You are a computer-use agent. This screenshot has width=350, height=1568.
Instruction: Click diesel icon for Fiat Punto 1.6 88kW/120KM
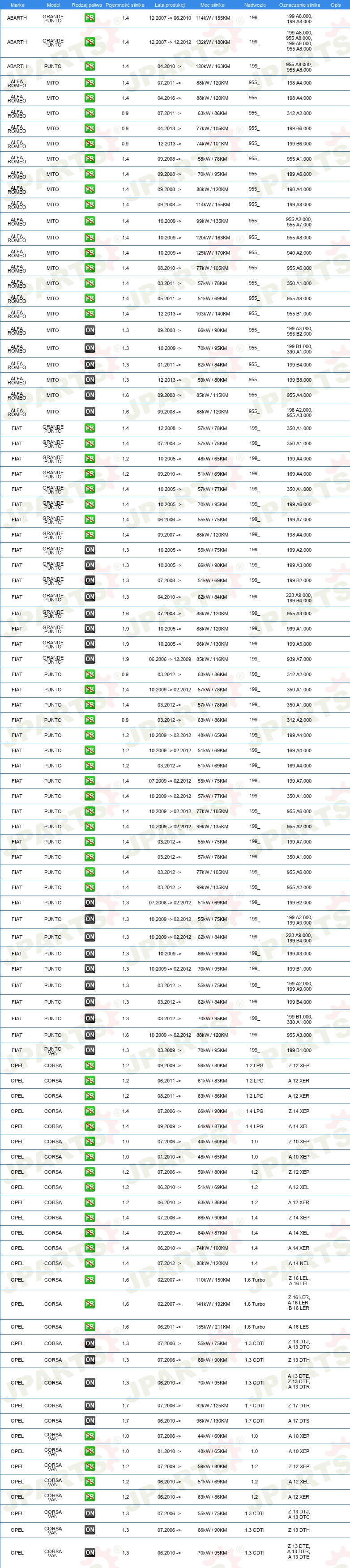click(x=90, y=1035)
